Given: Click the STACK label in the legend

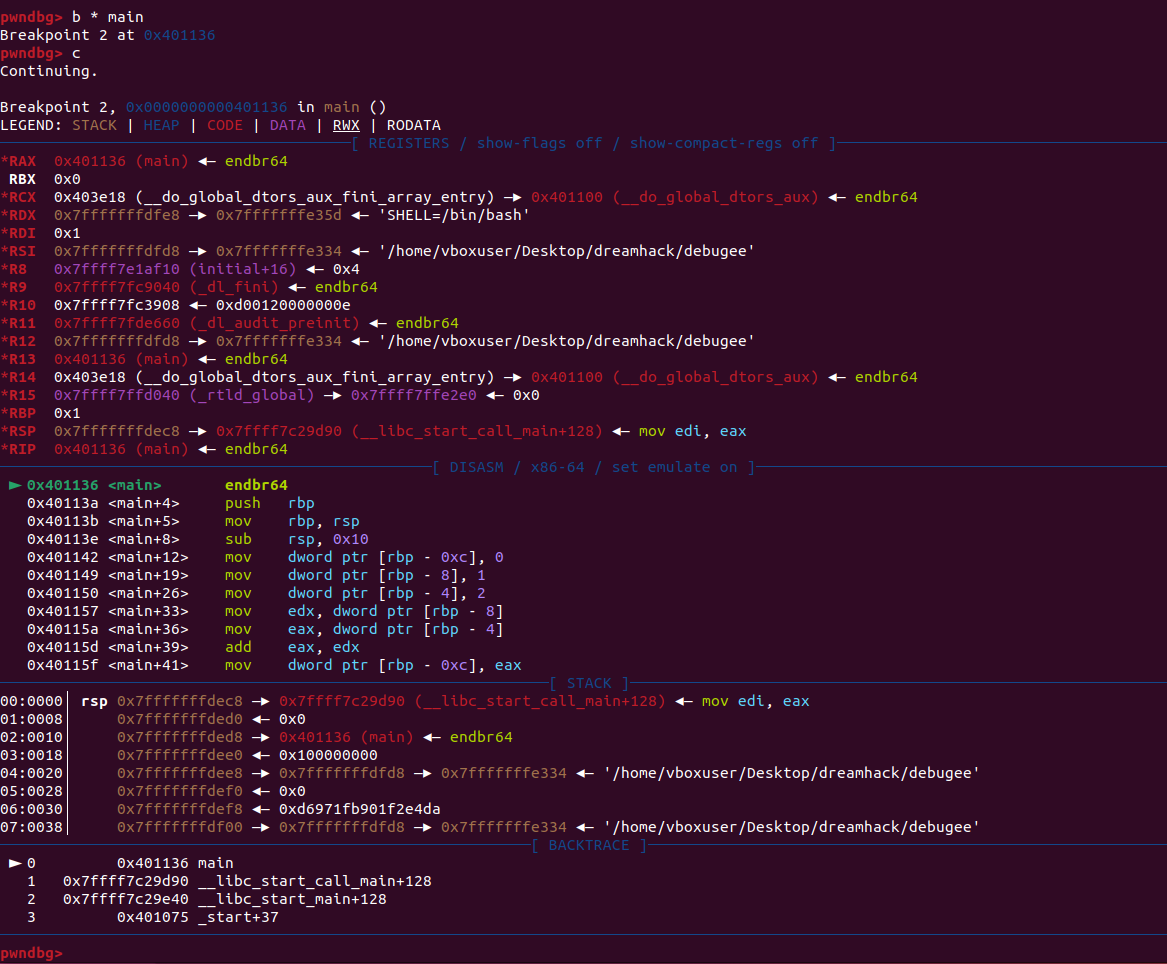Looking at the screenshot, I should coord(95,125).
